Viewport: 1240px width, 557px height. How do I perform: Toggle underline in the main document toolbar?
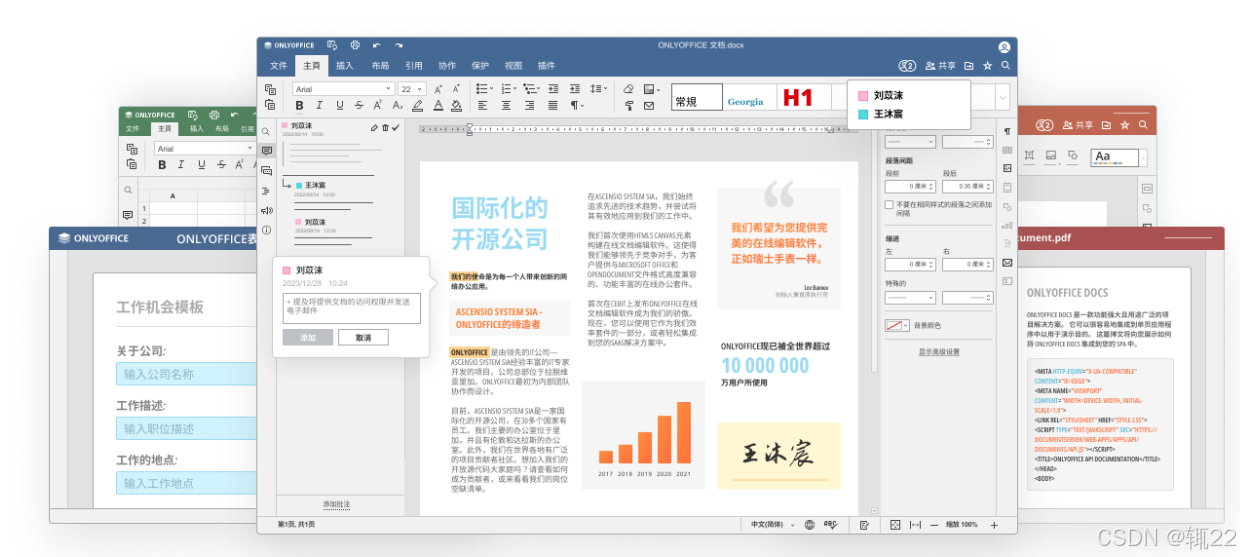(340, 105)
